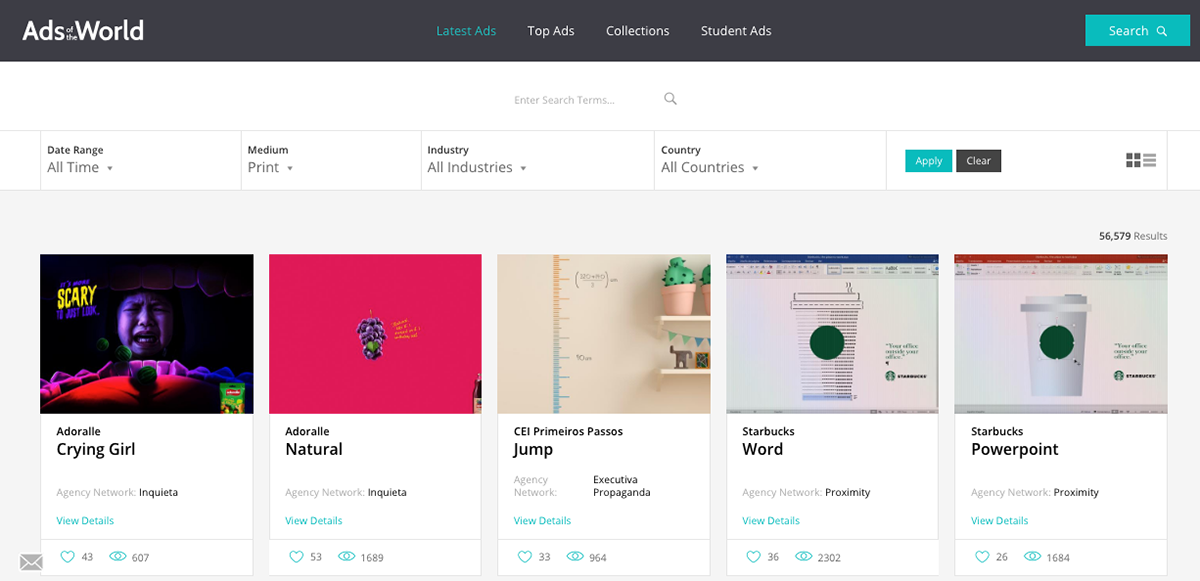Like the Powerpoint ad heart icon
Viewport: 1200px width, 581px height.
coord(983,557)
